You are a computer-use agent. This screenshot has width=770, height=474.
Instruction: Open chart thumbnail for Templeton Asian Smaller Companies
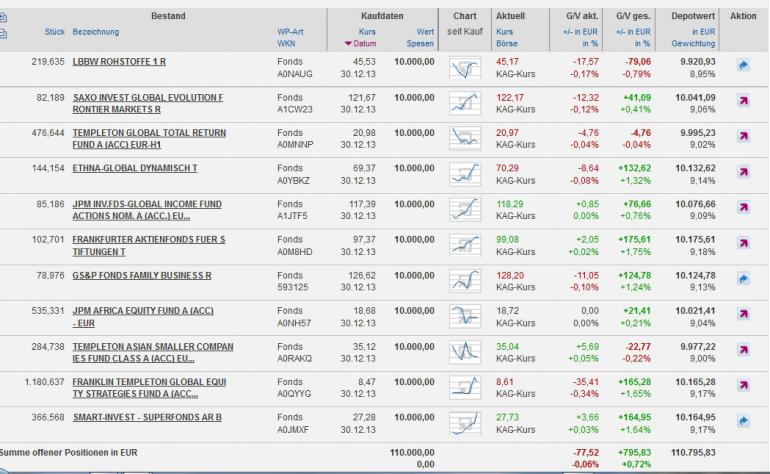coord(463,351)
